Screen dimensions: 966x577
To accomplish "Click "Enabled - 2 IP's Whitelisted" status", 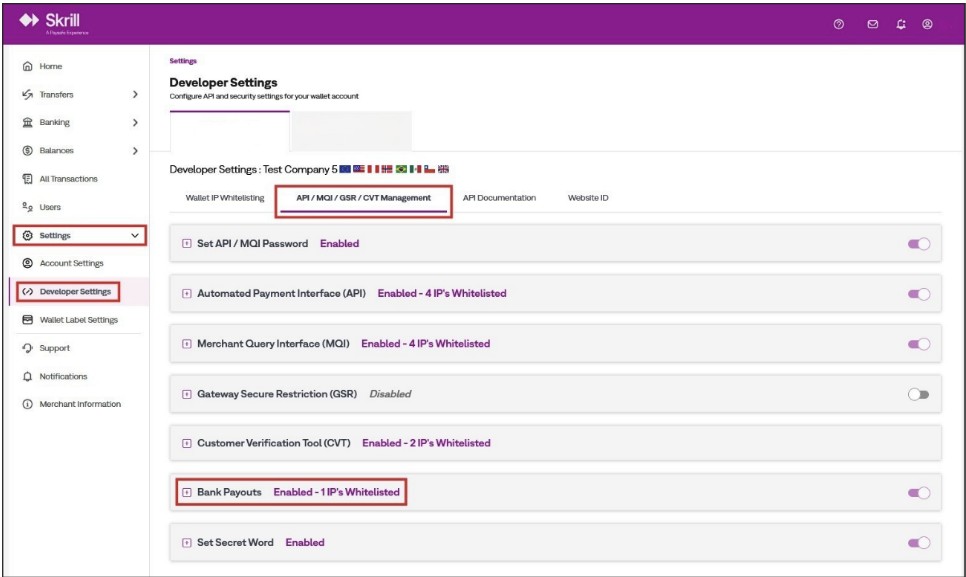I will tap(426, 443).
